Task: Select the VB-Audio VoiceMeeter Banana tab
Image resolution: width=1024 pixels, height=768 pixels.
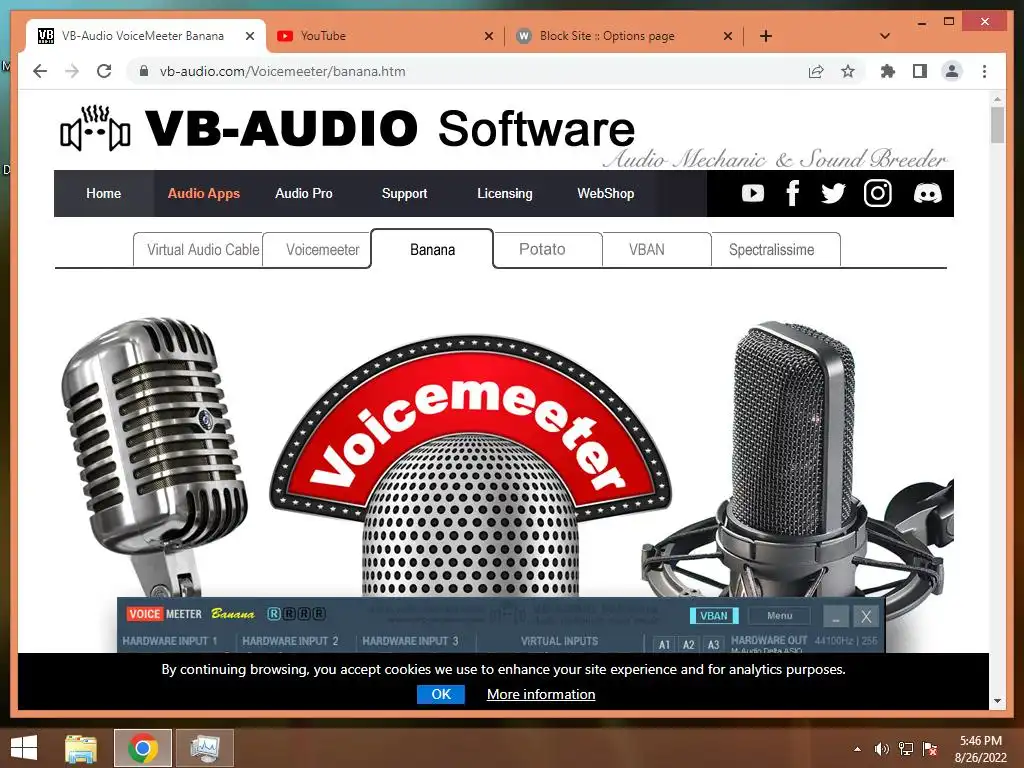Action: pyautogui.click(x=146, y=36)
